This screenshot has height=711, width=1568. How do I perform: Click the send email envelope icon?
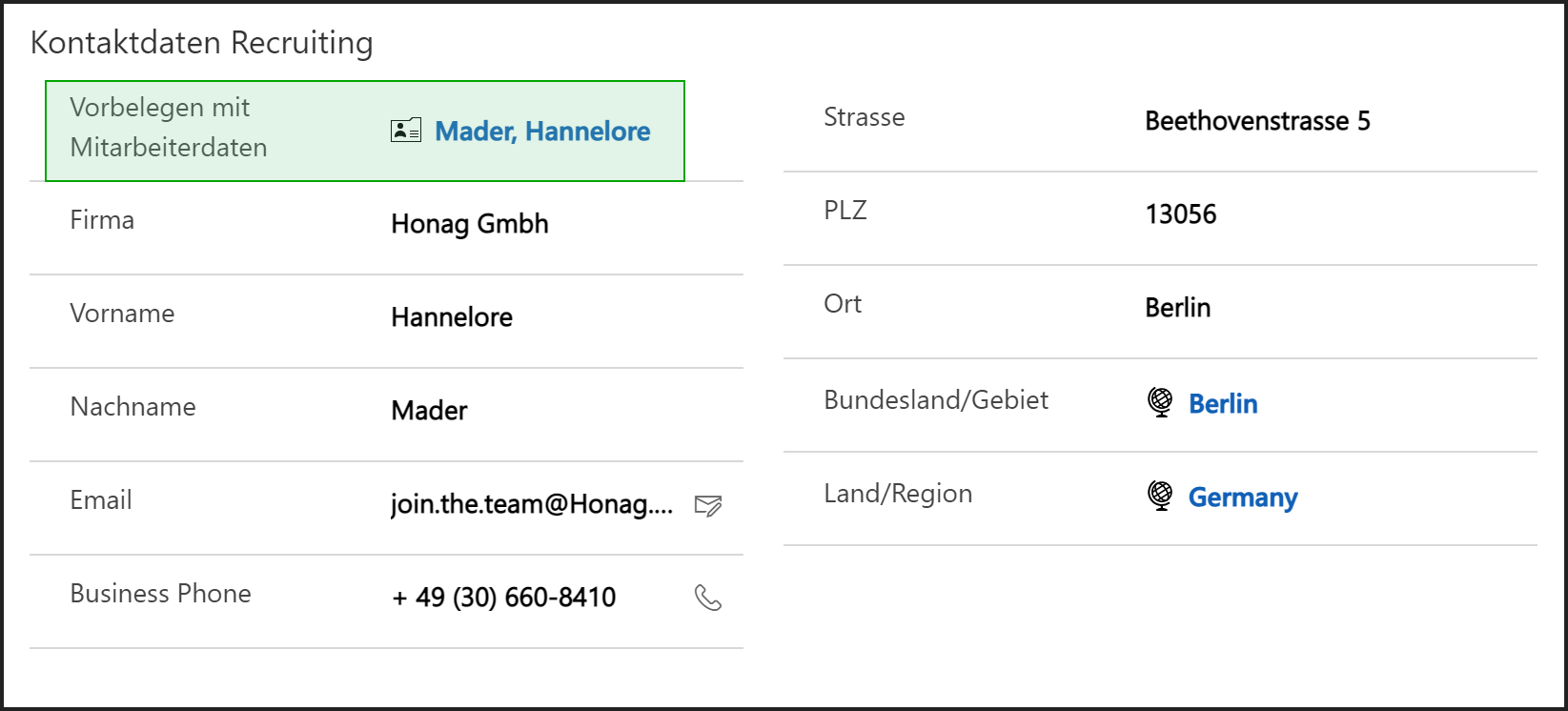(708, 505)
